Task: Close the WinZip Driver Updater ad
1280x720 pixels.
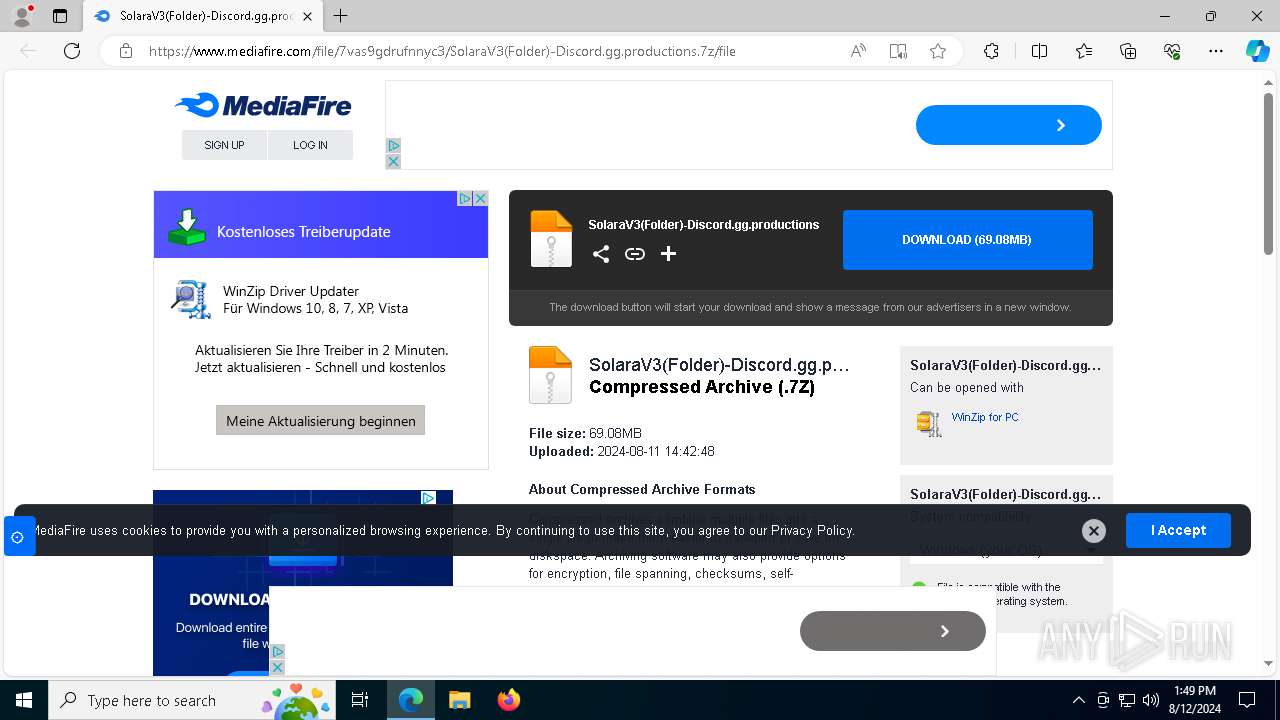Action: pyautogui.click(x=480, y=198)
